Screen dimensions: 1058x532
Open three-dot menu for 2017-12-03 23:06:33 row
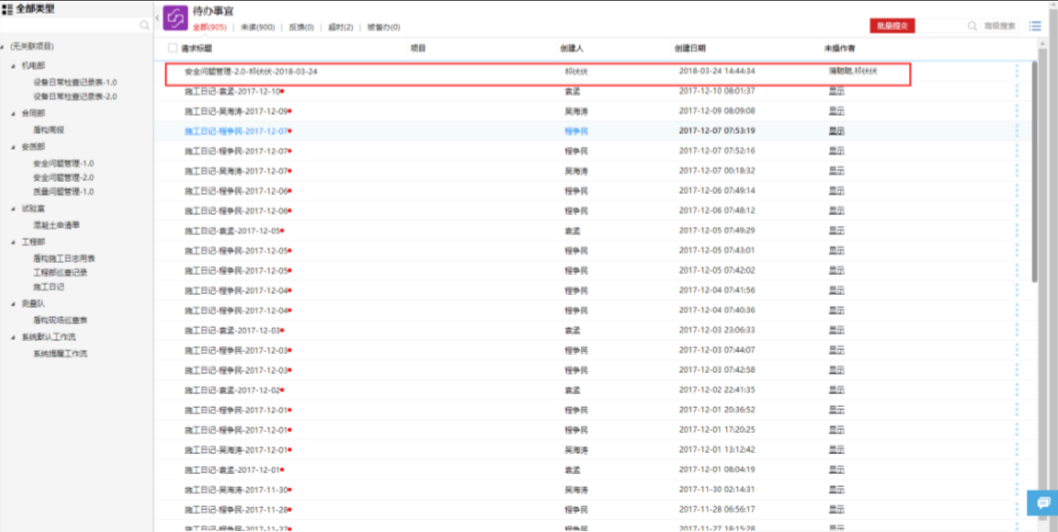tap(1017, 330)
